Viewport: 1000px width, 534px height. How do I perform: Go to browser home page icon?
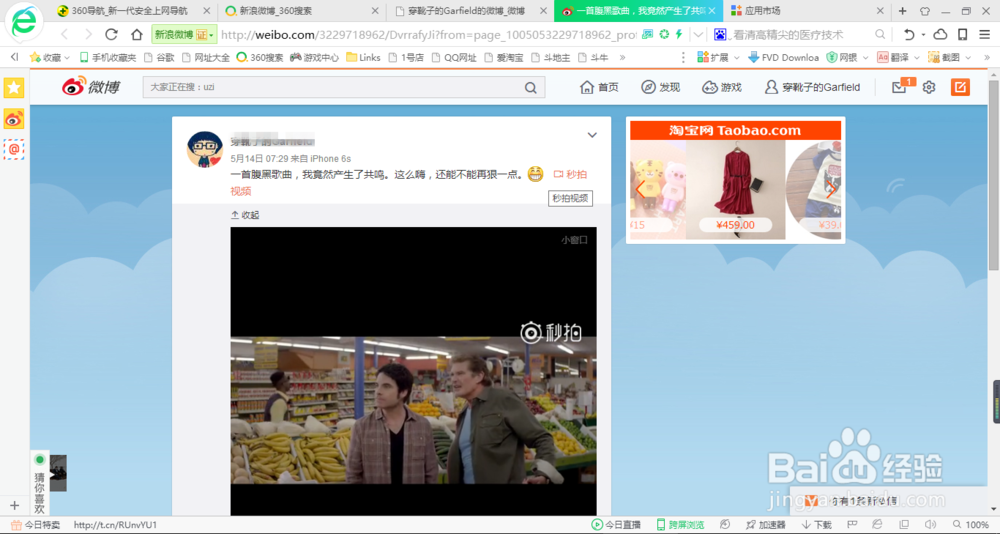(137, 34)
